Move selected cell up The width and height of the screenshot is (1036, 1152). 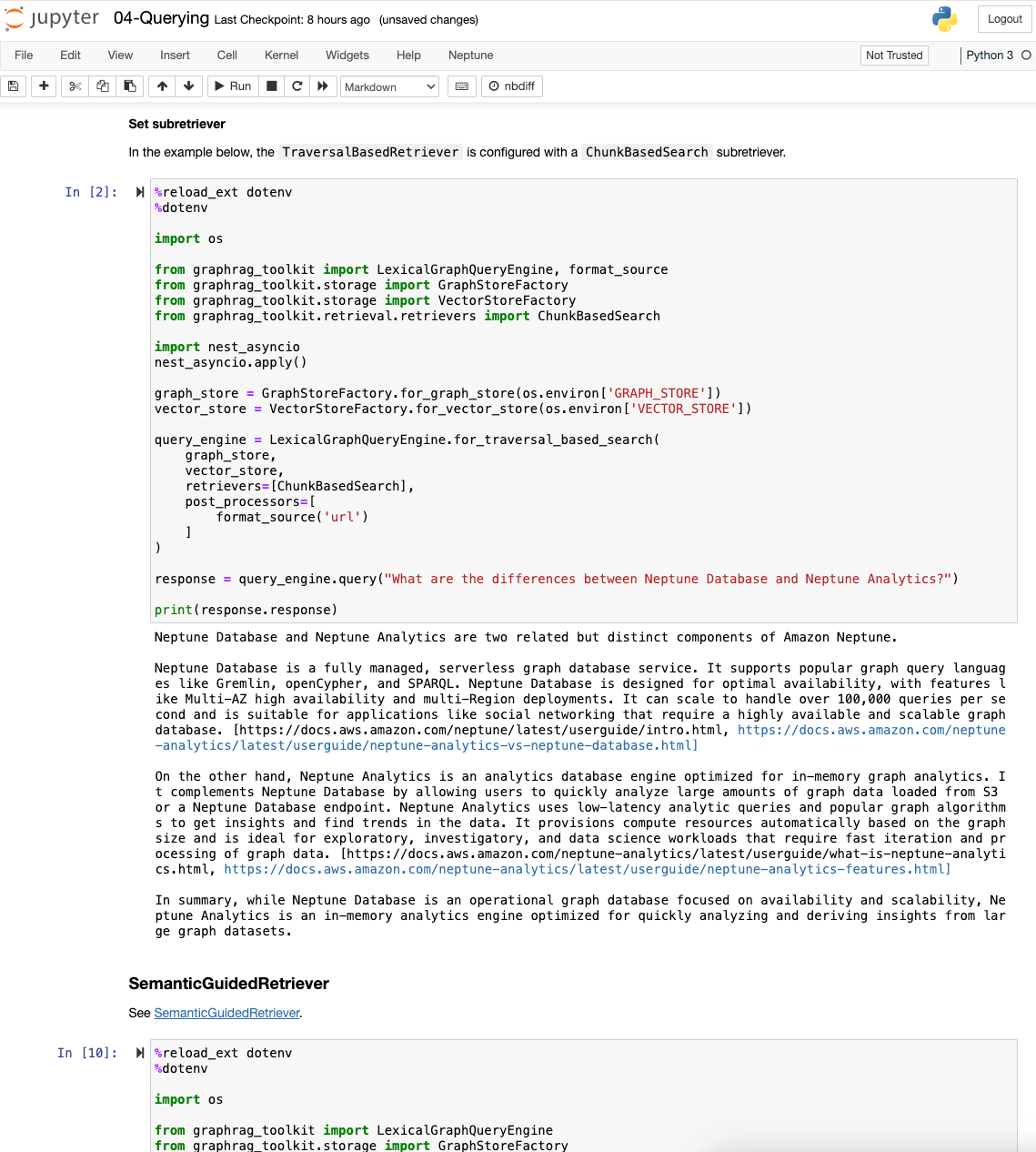(x=162, y=86)
